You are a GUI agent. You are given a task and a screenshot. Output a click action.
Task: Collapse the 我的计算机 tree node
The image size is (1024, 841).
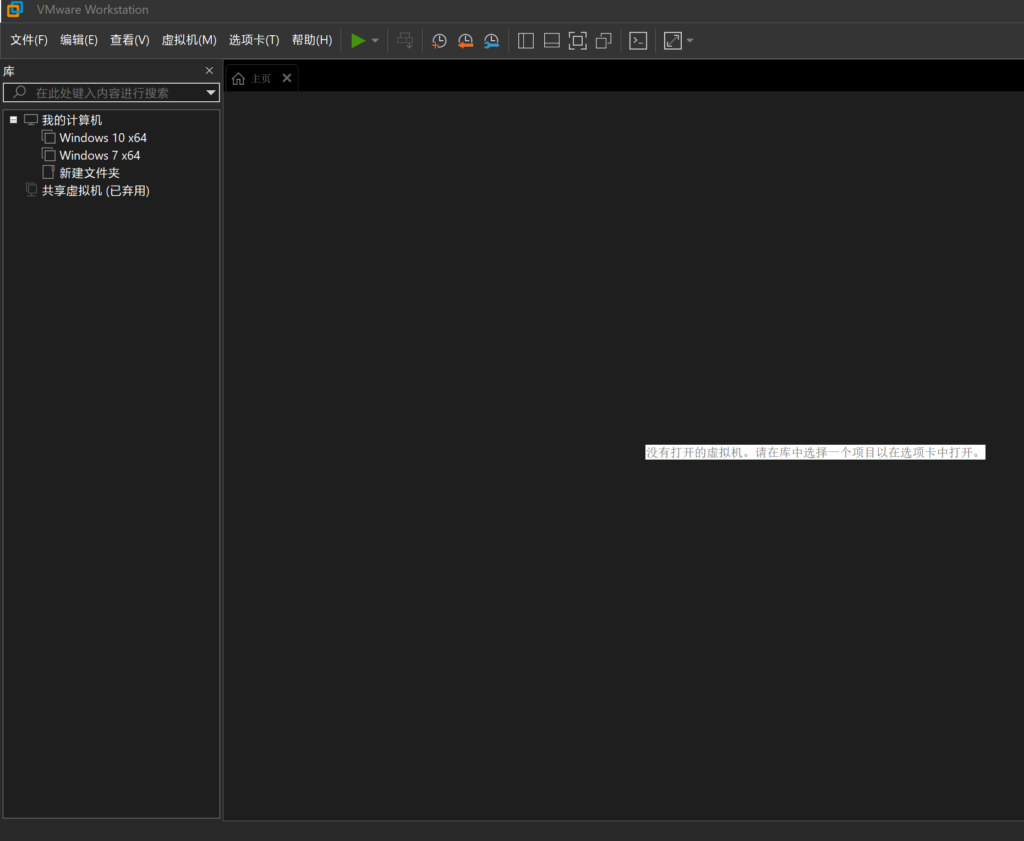click(14, 120)
